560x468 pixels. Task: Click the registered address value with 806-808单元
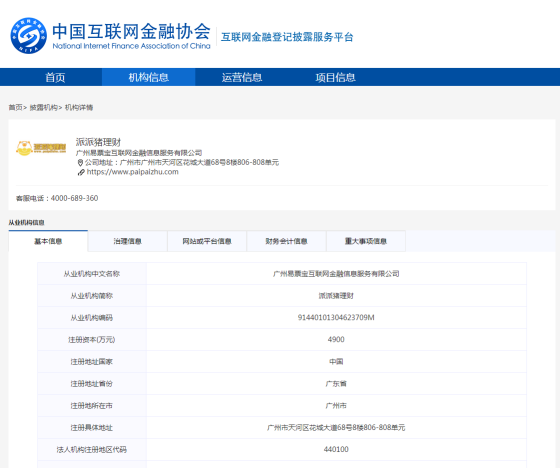[x=336, y=428]
